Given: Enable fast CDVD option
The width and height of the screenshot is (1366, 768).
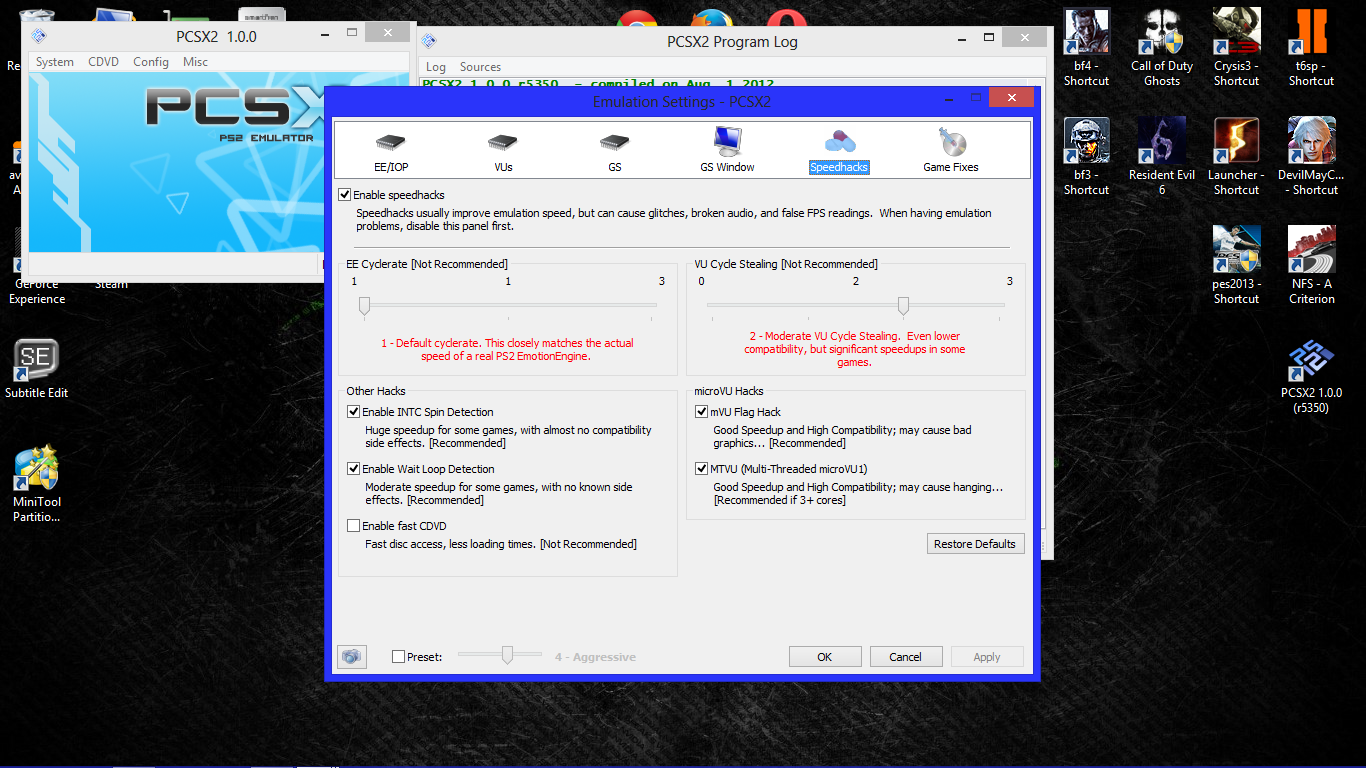Looking at the screenshot, I should pos(353,525).
